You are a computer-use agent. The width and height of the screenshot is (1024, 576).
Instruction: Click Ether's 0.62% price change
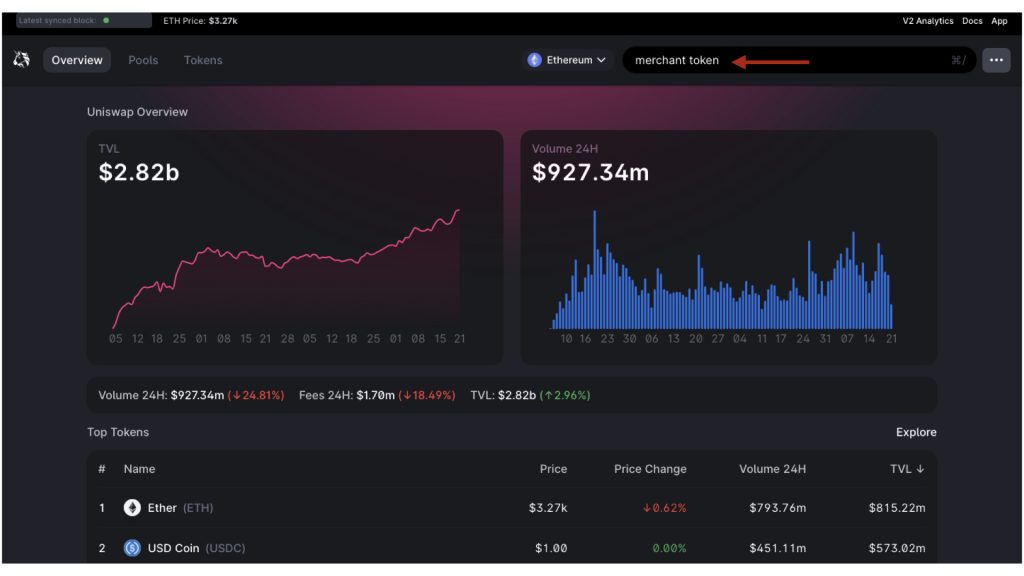(664, 508)
